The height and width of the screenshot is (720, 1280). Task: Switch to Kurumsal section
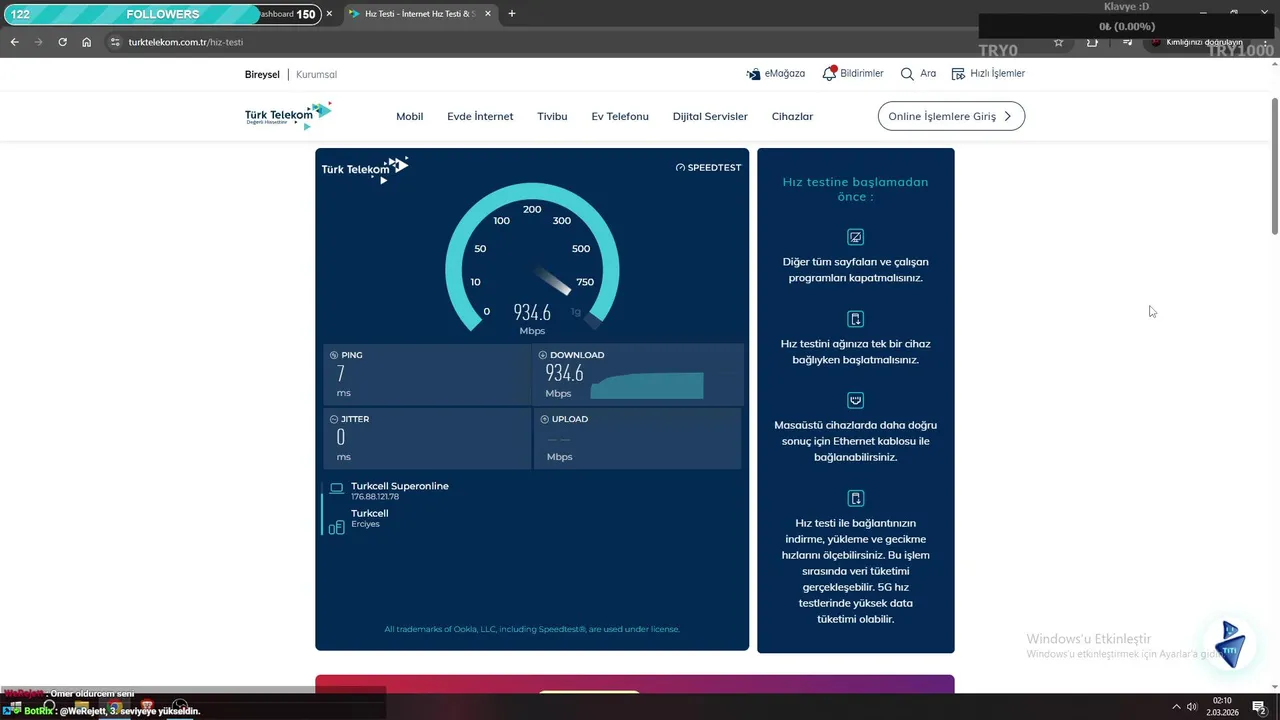(317, 74)
